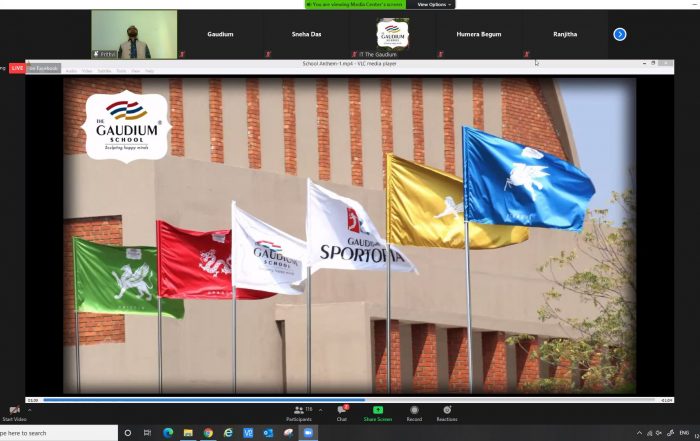Image resolution: width=700 pixels, height=441 pixels.
Task: Open the Participants panel
Action: (299, 413)
